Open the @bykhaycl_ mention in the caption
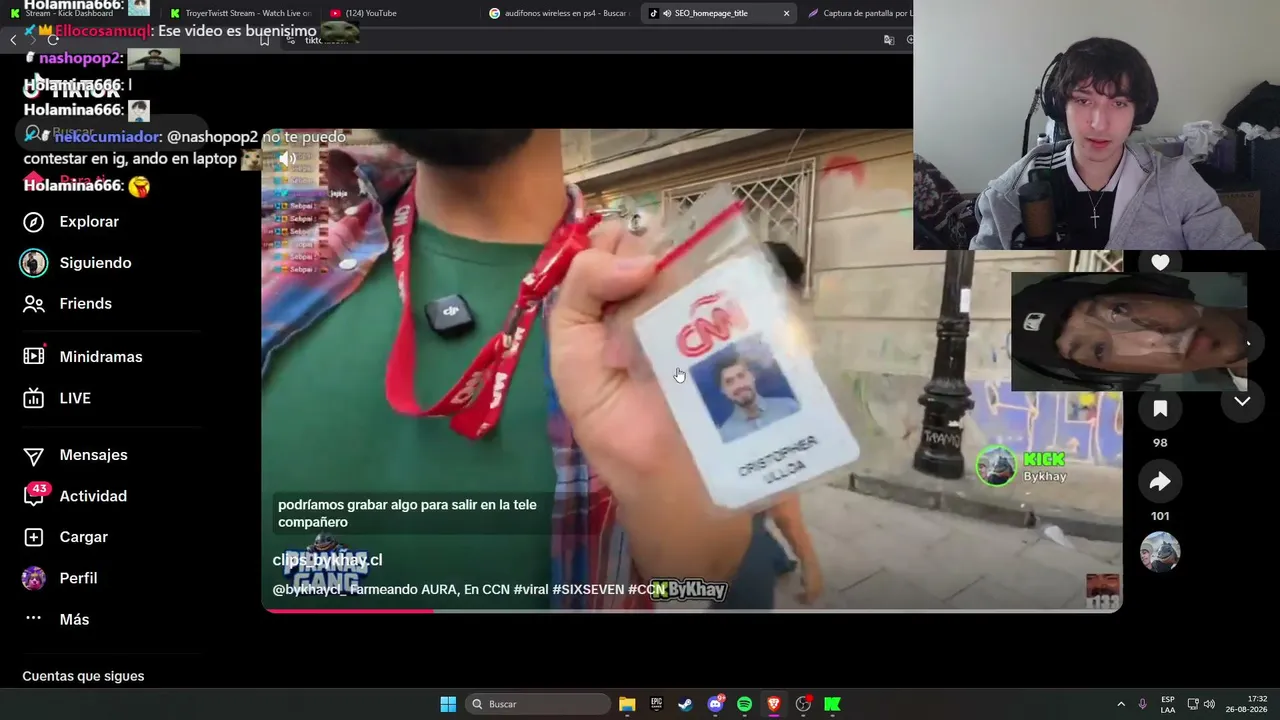The height and width of the screenshot is (720, 1280). (309, 590)
